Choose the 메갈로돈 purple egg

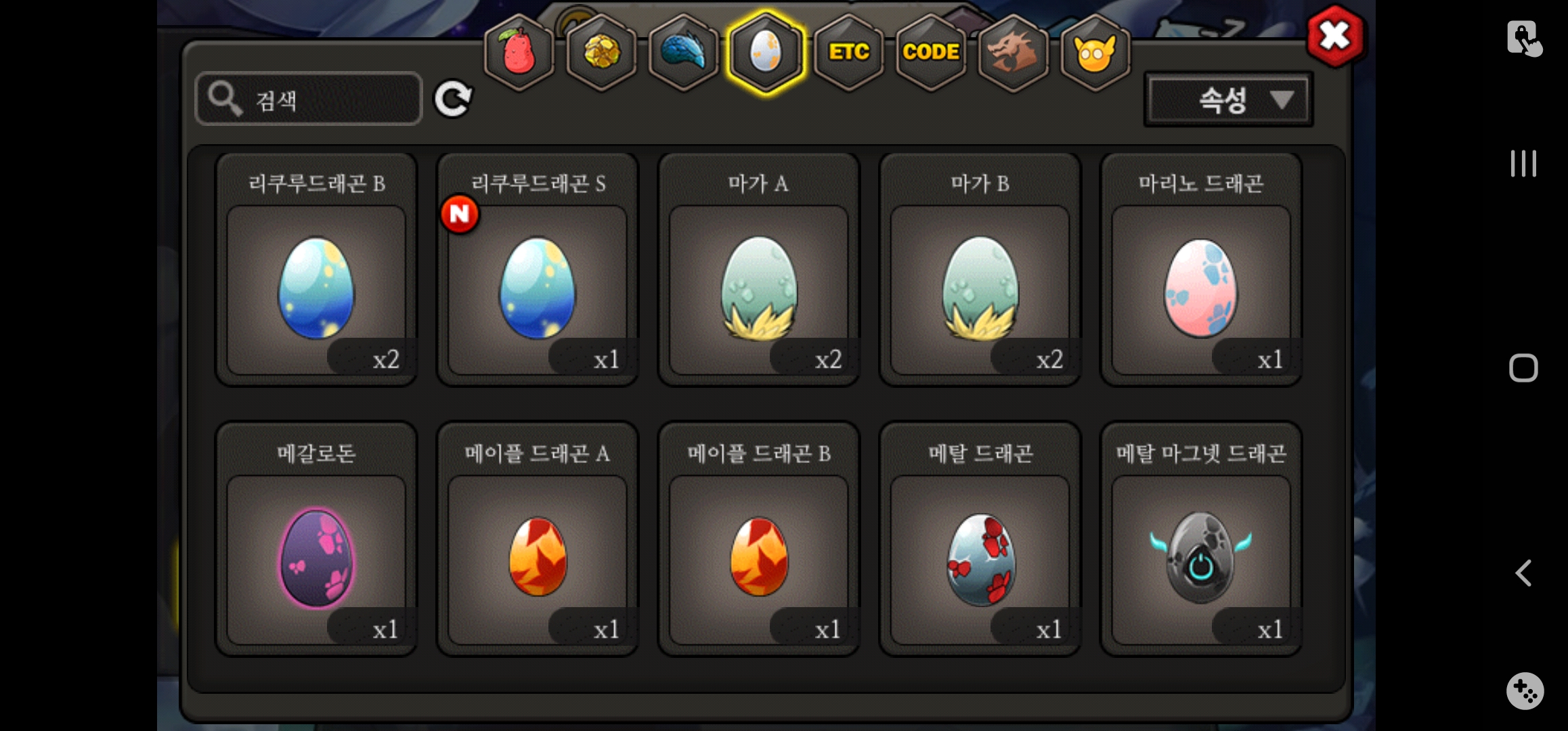pyautogui.click(x=316, y=539)
